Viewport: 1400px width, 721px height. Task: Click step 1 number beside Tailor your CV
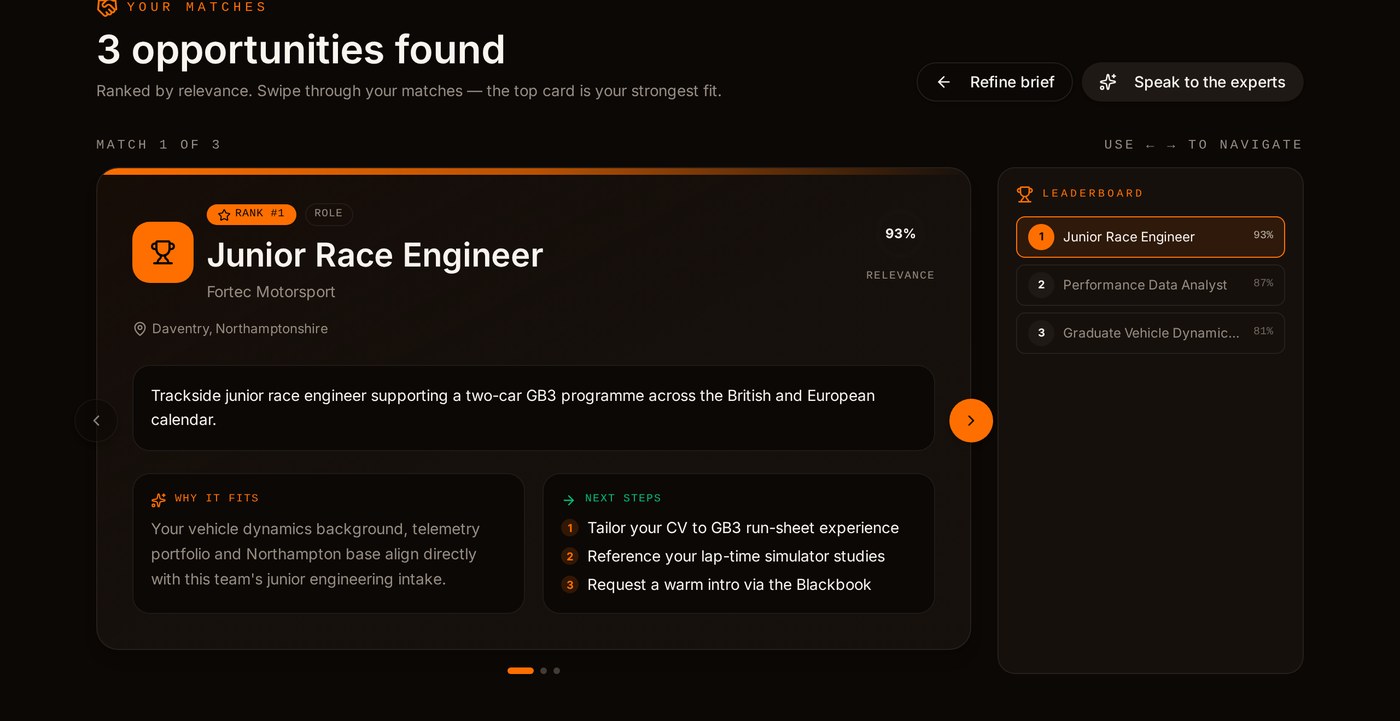(x=570, y=528)
